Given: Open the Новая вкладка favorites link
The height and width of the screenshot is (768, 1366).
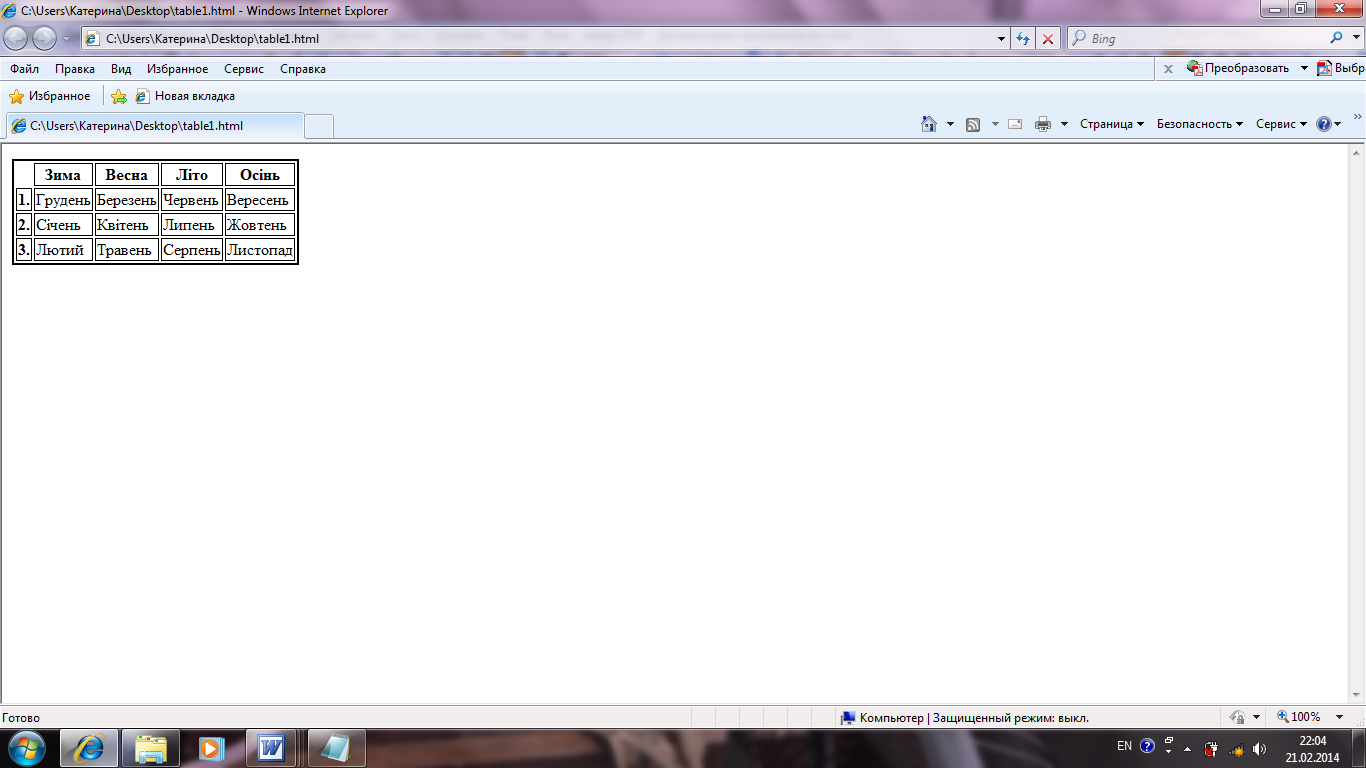Looking at the screenshot, I should (x=185, y=96).
